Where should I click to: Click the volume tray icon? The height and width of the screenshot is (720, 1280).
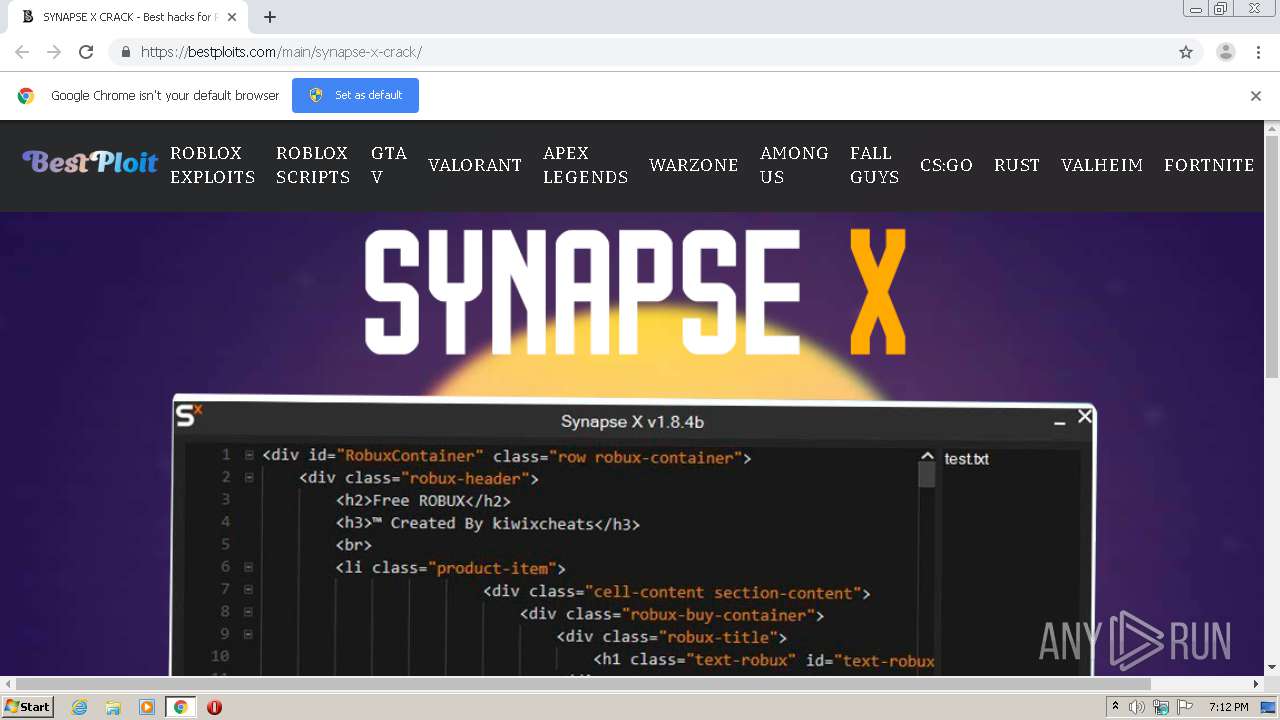tap(1137, 707)
